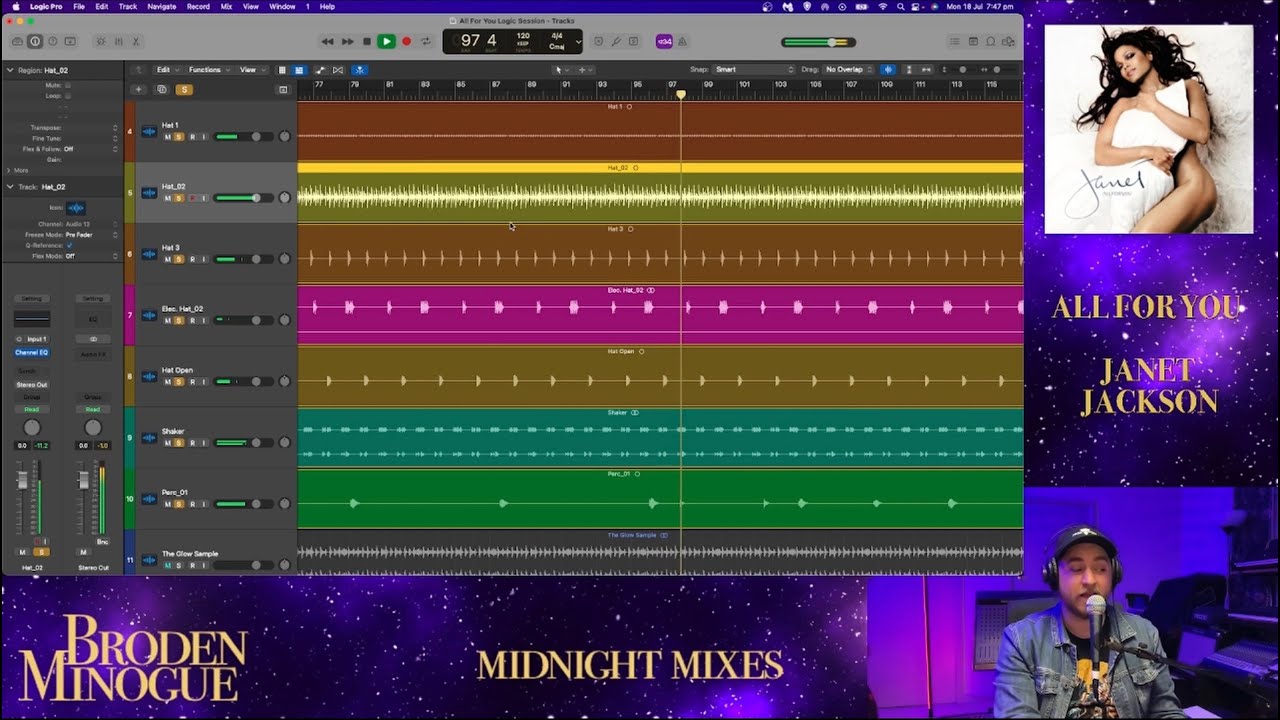Open the List Editors icon
1280x720 pixels.
[x=955, y=41]
